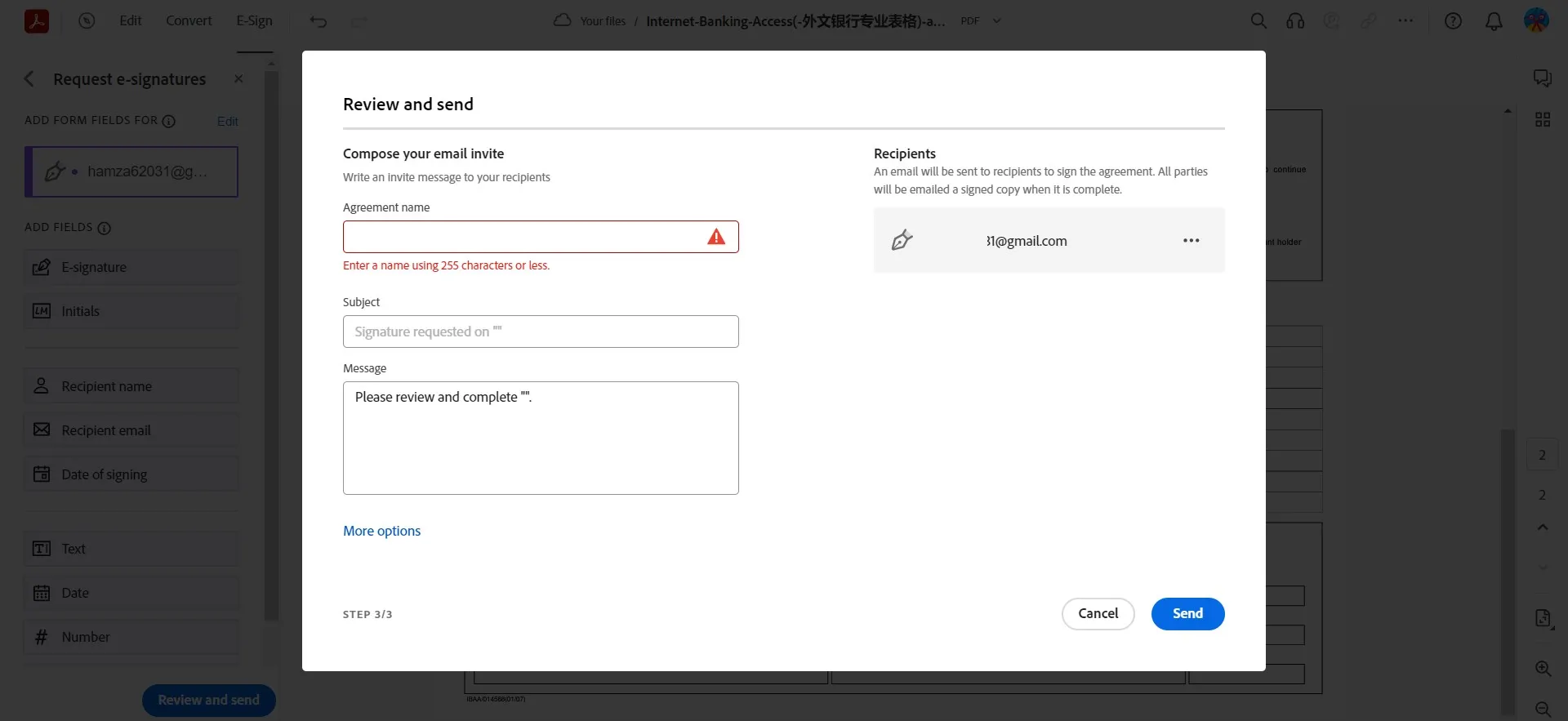Open the search magnifier icon

pyautogui.click(x=1258, y=21)
